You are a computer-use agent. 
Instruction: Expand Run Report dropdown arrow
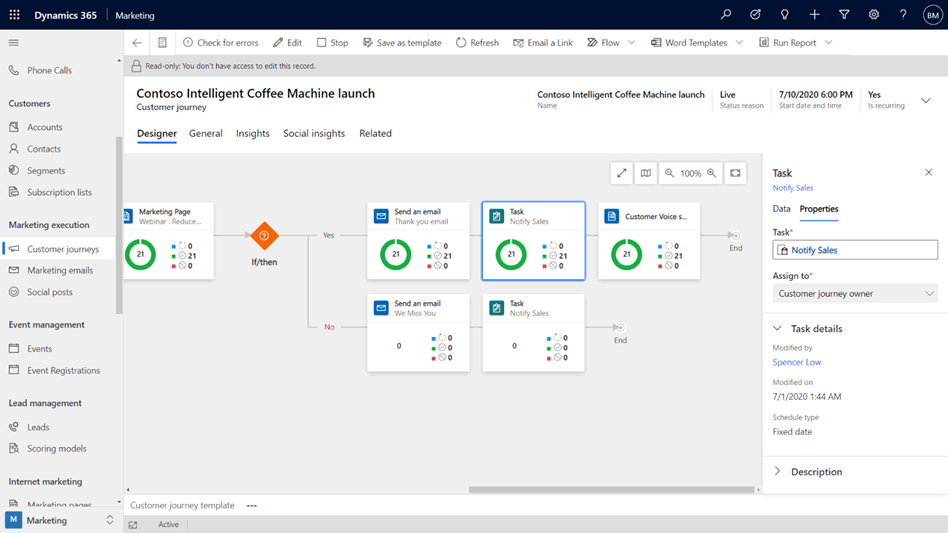click(828, 42)
